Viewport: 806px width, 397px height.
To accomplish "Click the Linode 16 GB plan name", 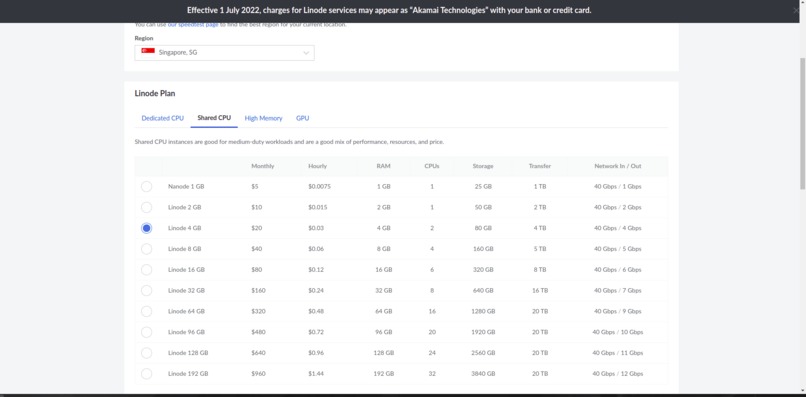I will tap(186, 269).
